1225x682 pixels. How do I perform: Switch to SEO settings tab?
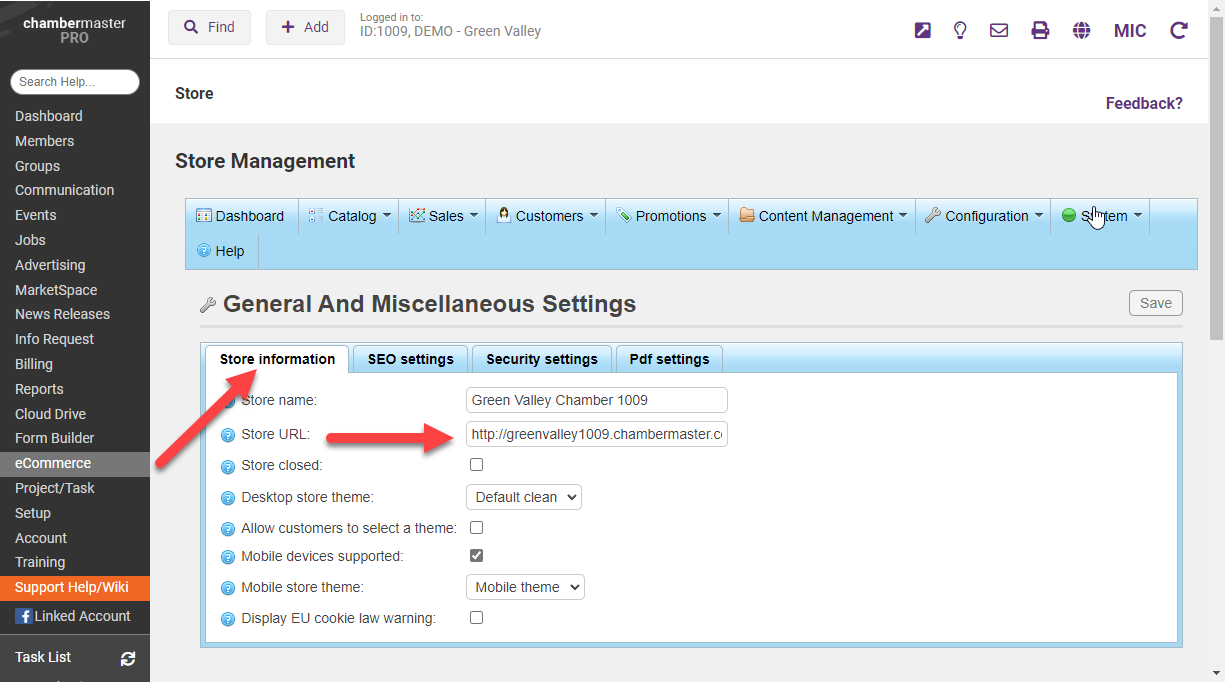(x=410, y=359)
